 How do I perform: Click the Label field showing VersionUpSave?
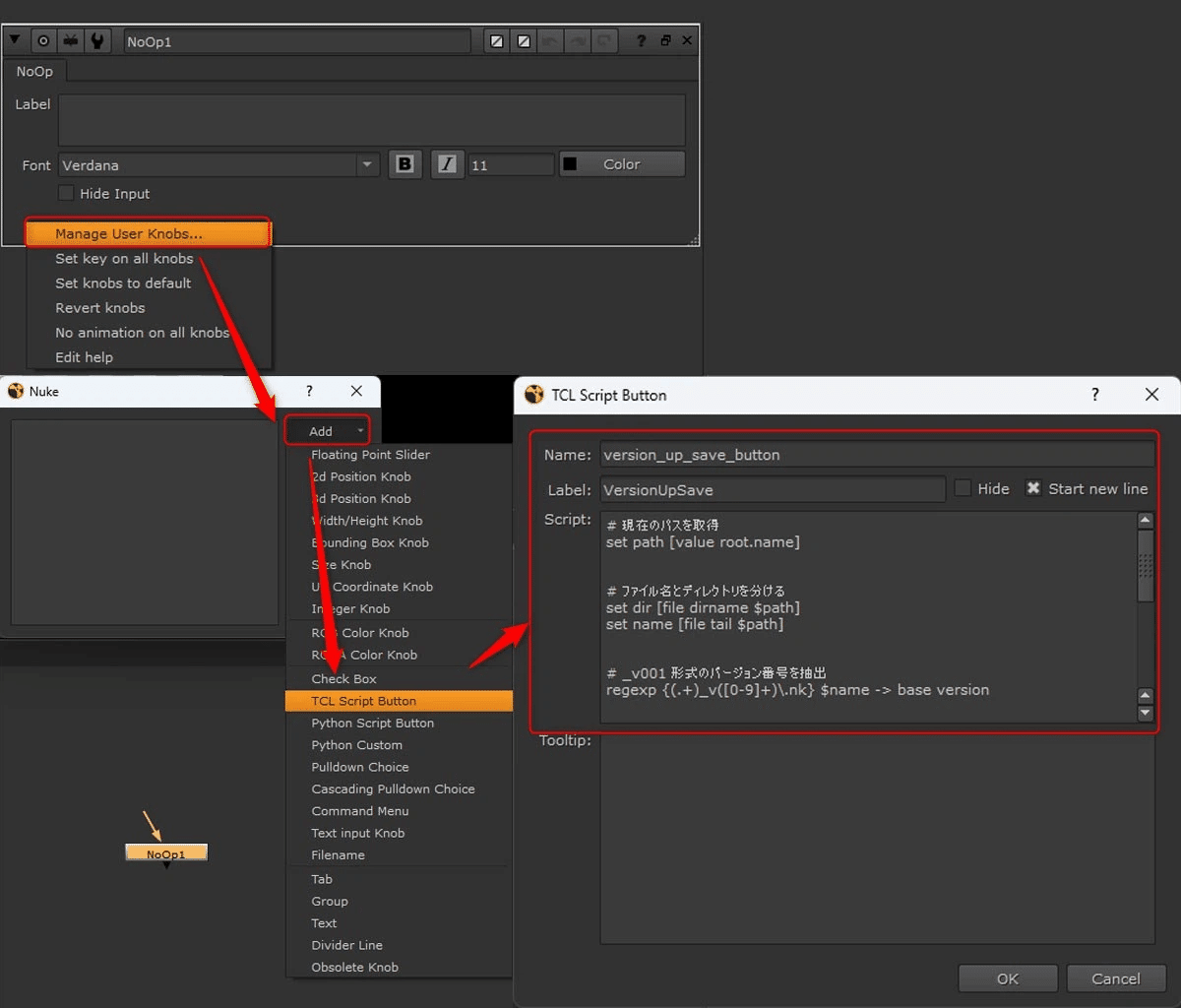point(773,489)
